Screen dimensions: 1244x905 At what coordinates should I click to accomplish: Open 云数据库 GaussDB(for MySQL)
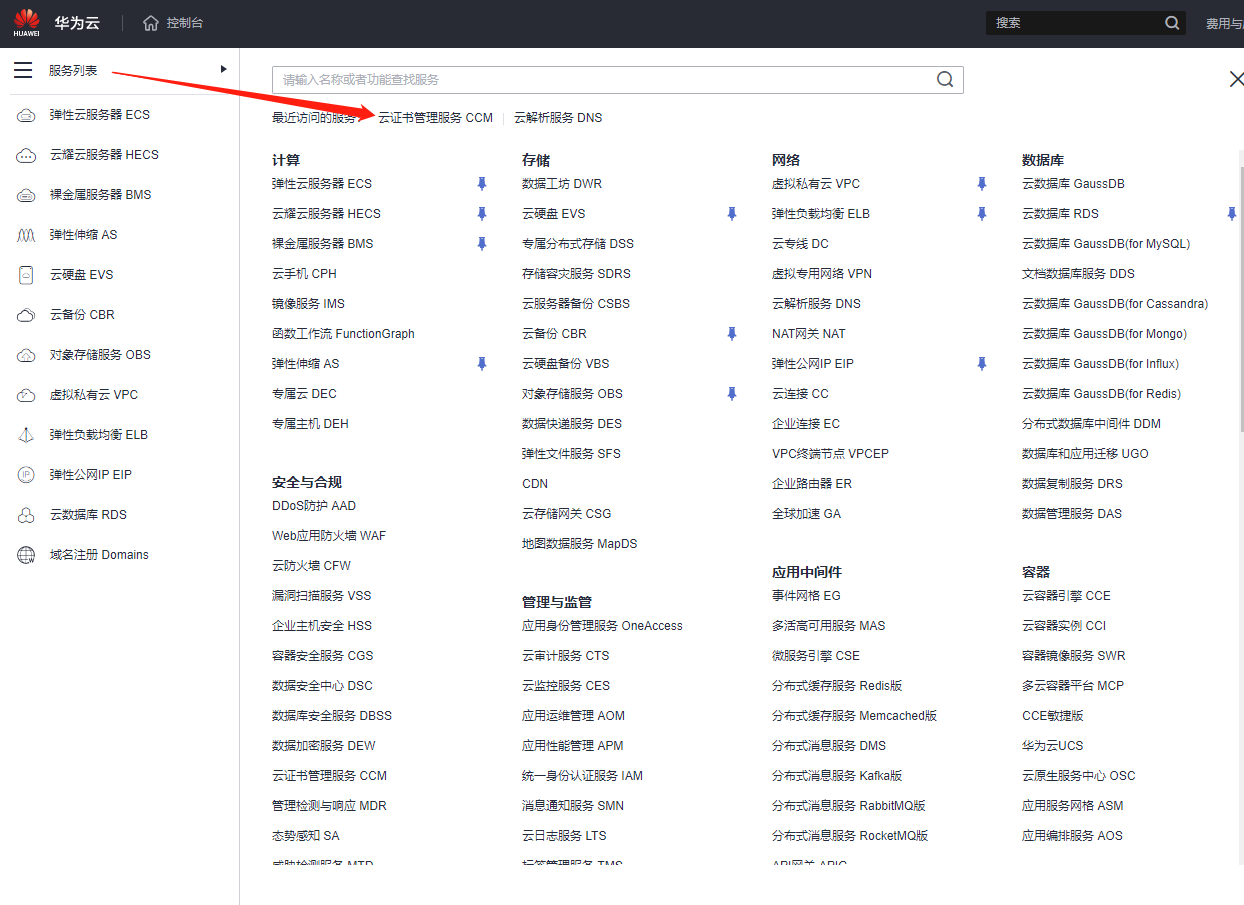click(1106, 244)
